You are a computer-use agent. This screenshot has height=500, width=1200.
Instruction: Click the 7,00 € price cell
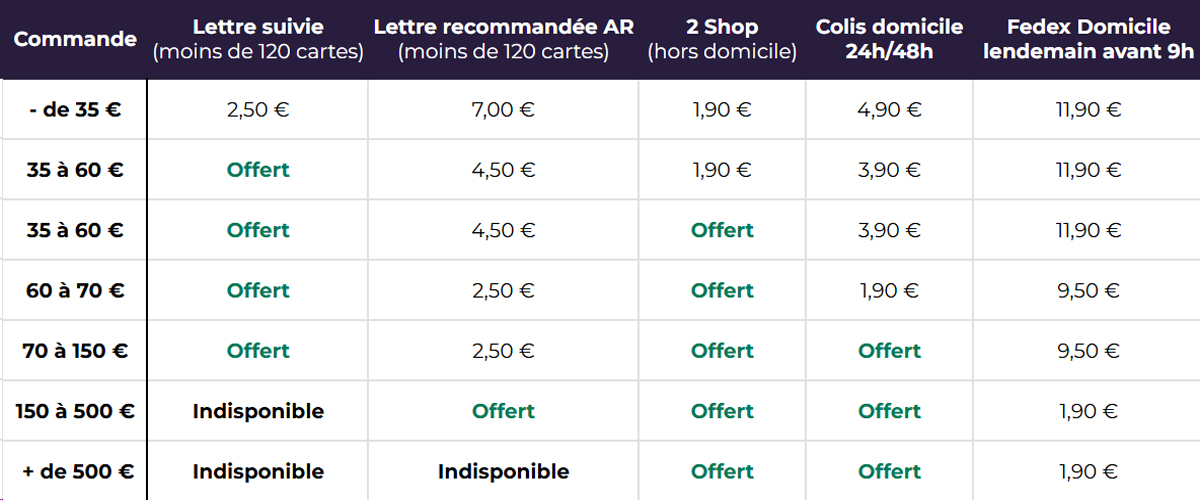(x=503, y=110)
